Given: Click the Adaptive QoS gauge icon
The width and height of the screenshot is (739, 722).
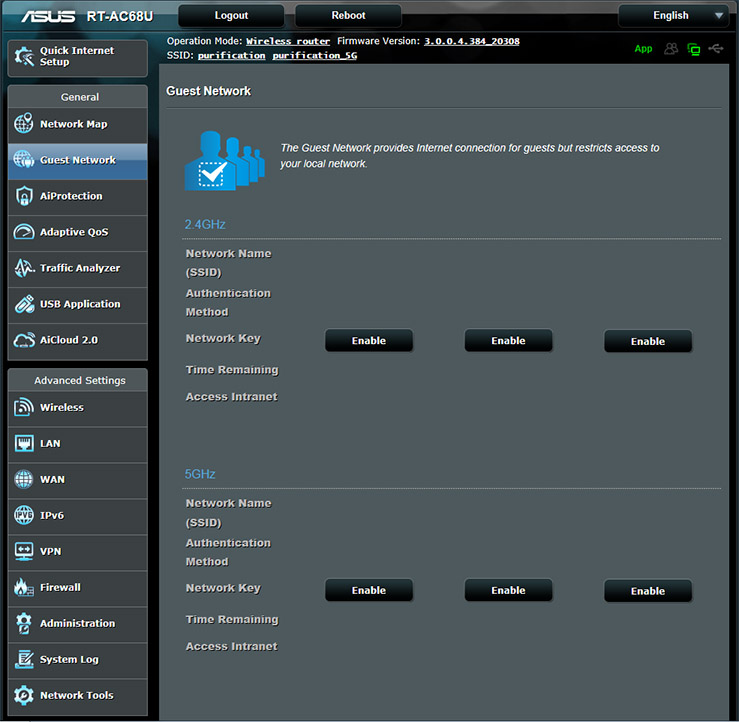Looking at the screenshot, I should point(24,232).
